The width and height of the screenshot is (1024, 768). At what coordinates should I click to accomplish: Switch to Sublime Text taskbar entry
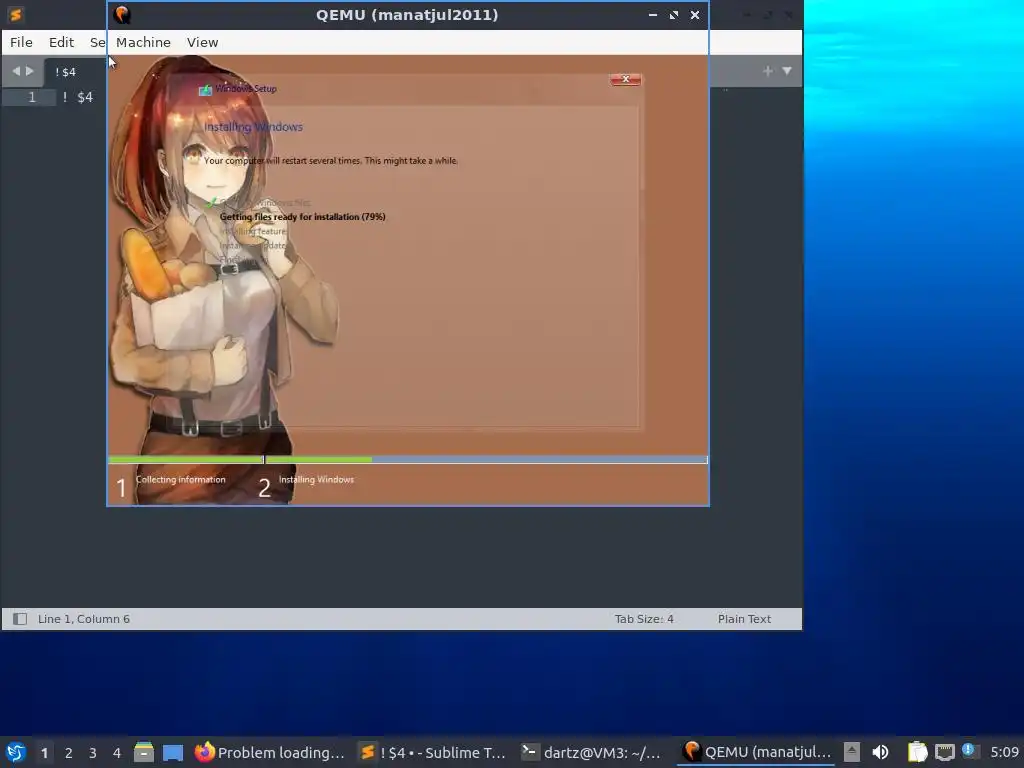coord(434,752)
